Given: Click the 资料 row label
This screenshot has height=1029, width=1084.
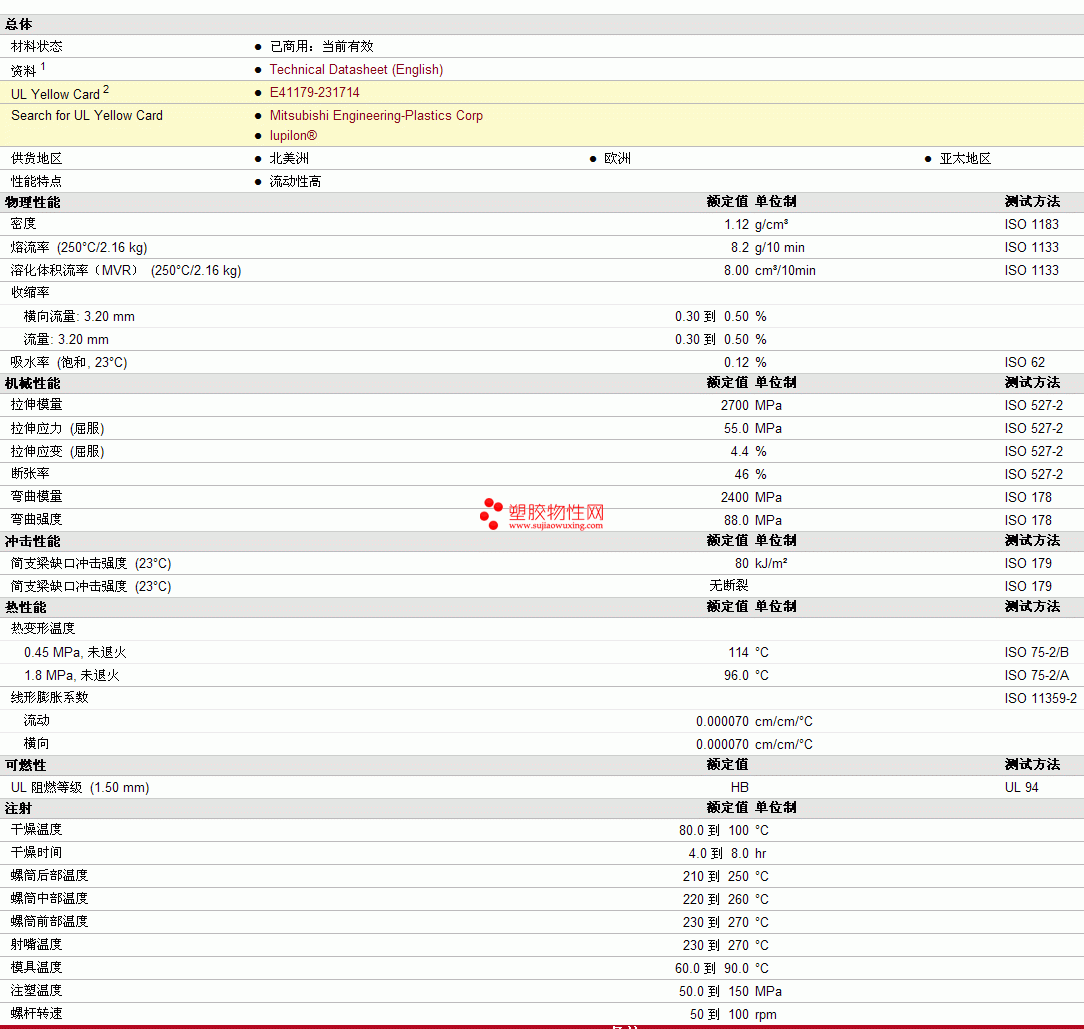Looking at the screenshot, I should tap(24, 71).
